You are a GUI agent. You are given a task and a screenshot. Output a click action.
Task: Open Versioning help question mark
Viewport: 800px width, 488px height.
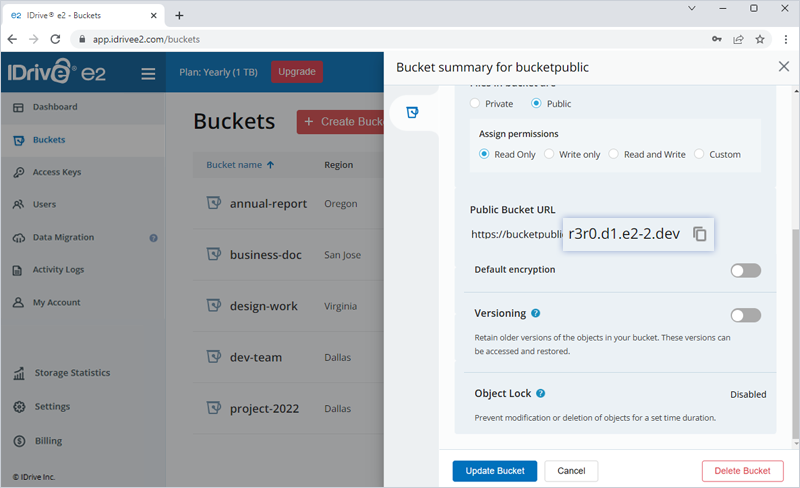pyautogui.click(x=535, y=313)
